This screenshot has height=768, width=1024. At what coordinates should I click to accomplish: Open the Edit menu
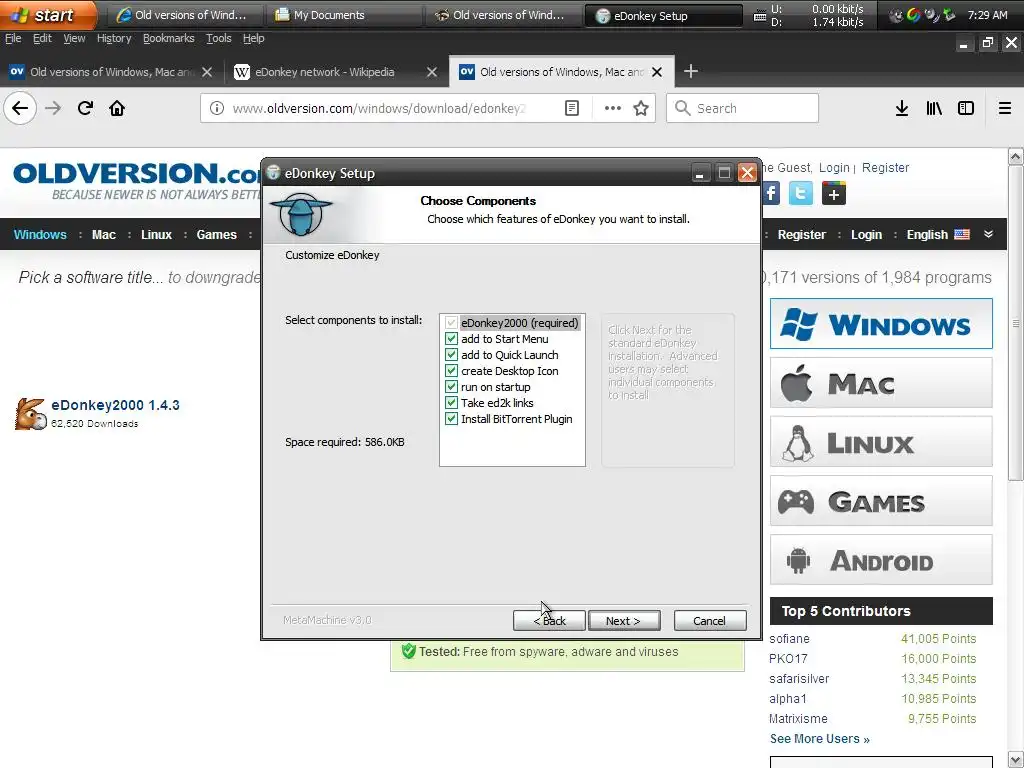[42, 39]
